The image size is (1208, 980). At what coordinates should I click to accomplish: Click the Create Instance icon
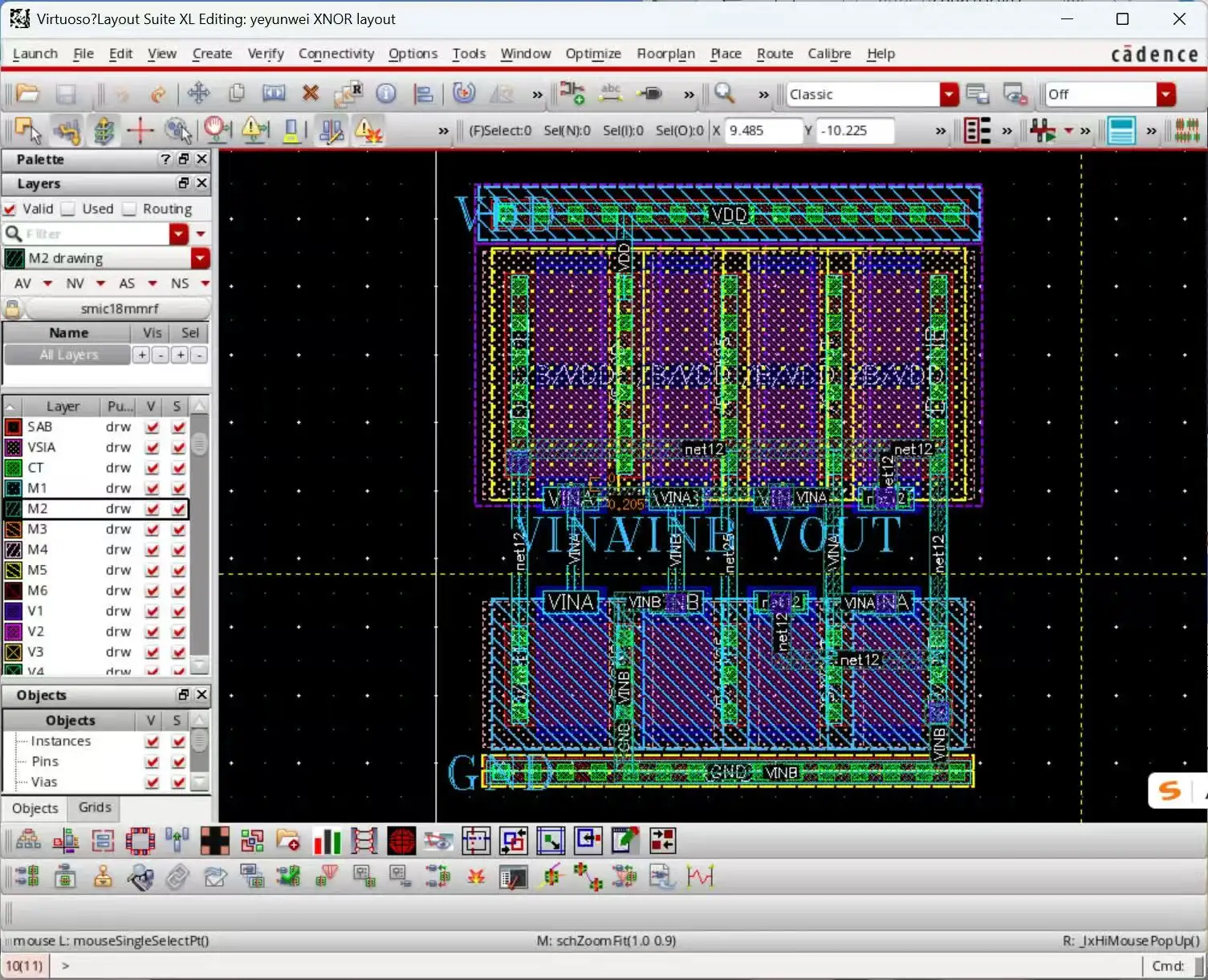572,93
